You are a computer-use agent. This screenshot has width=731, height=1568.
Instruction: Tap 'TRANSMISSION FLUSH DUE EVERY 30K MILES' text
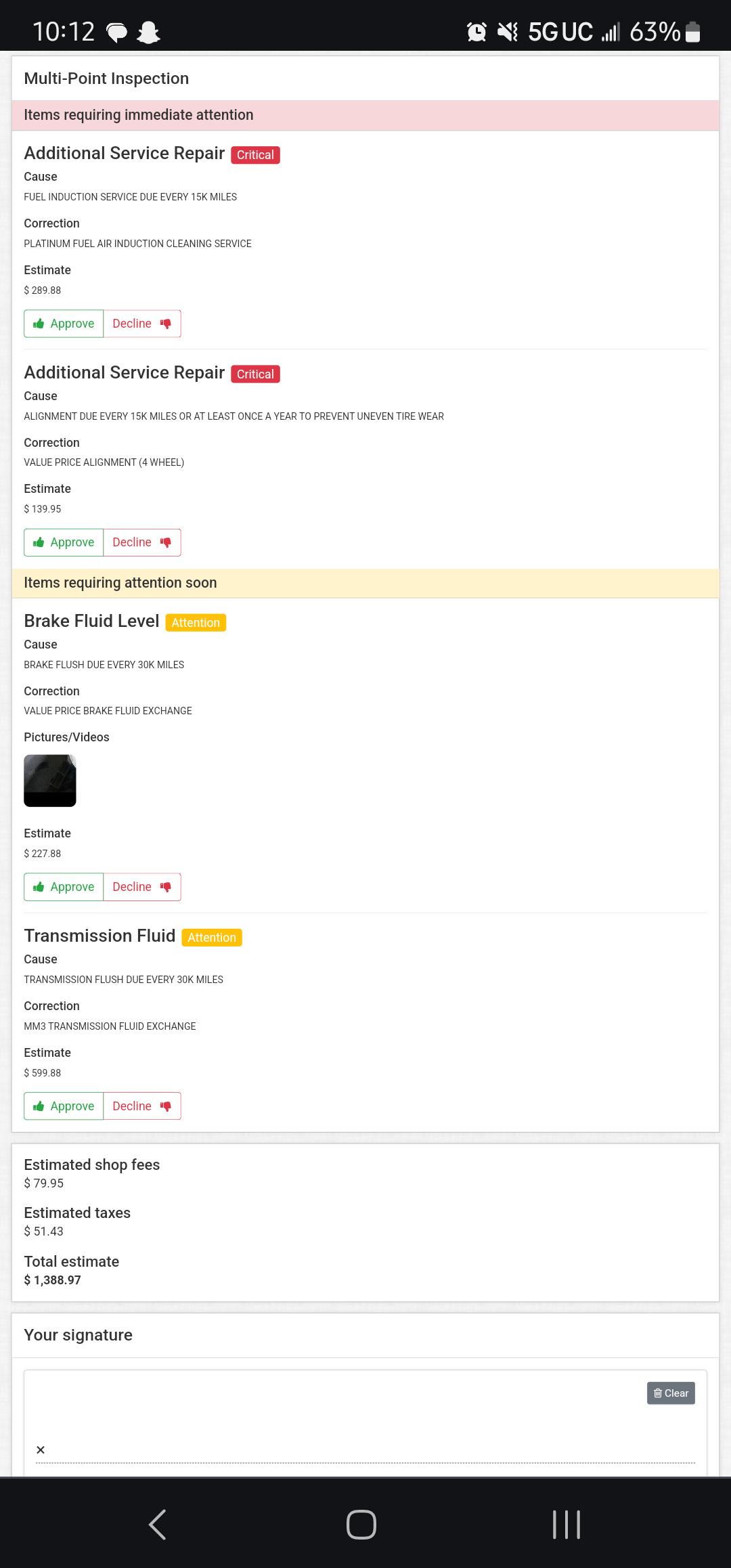click(x=123, y=980)
